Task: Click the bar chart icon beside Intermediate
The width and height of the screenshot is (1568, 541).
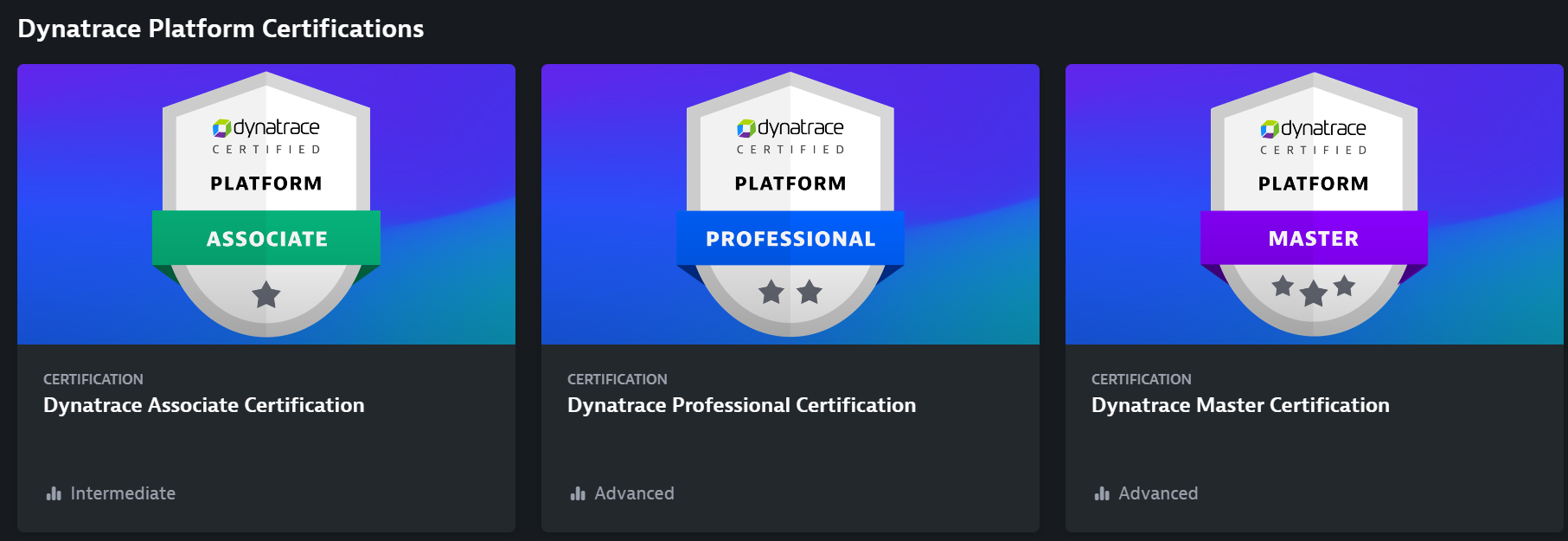Action: tap(54, 493)
